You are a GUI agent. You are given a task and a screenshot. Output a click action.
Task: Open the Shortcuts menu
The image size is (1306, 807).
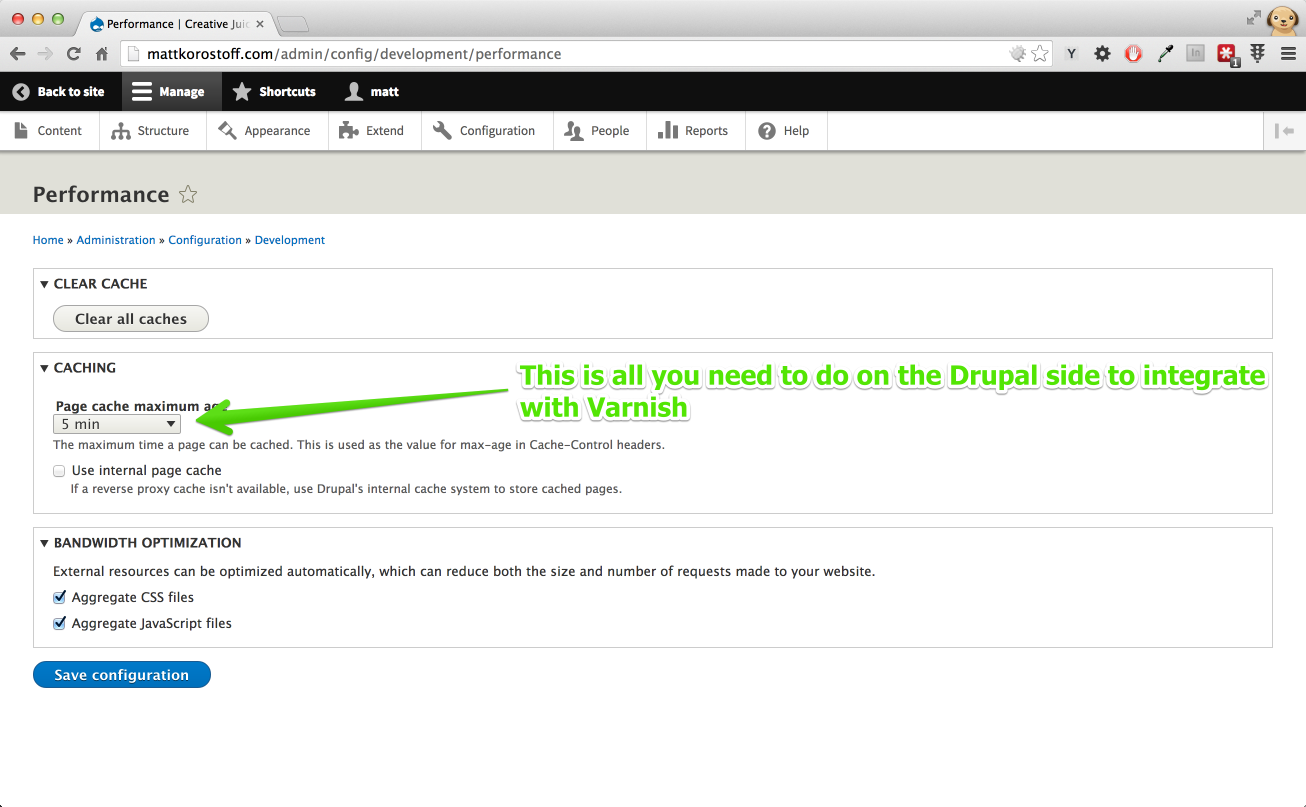(274, 91)
